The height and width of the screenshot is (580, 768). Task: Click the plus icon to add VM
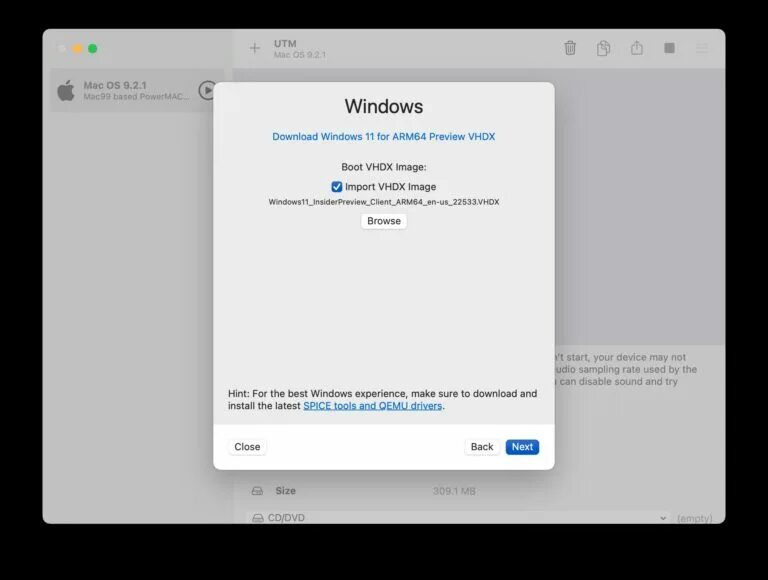[254, 48]
